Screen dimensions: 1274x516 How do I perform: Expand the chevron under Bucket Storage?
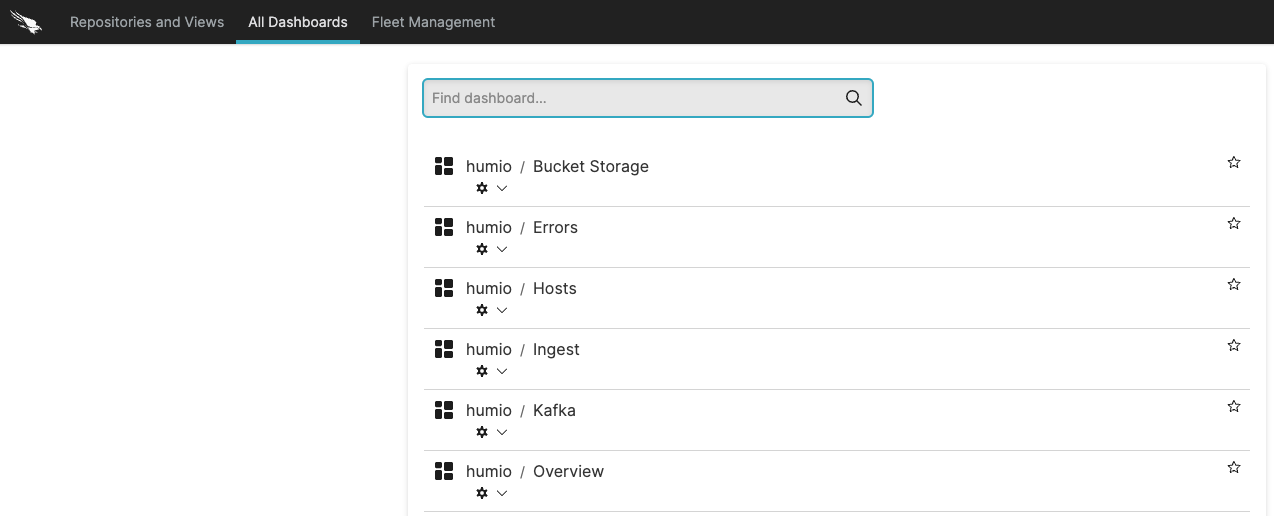(x=502, y=188)
